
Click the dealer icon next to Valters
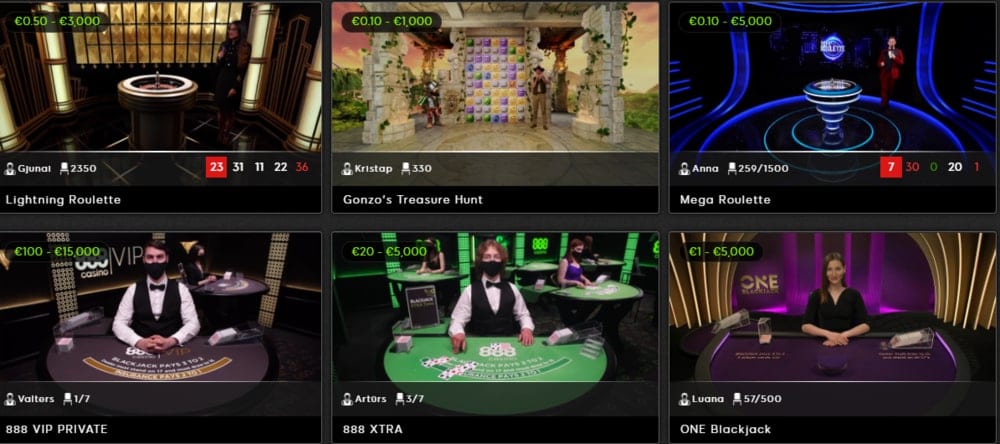(10, 399)
